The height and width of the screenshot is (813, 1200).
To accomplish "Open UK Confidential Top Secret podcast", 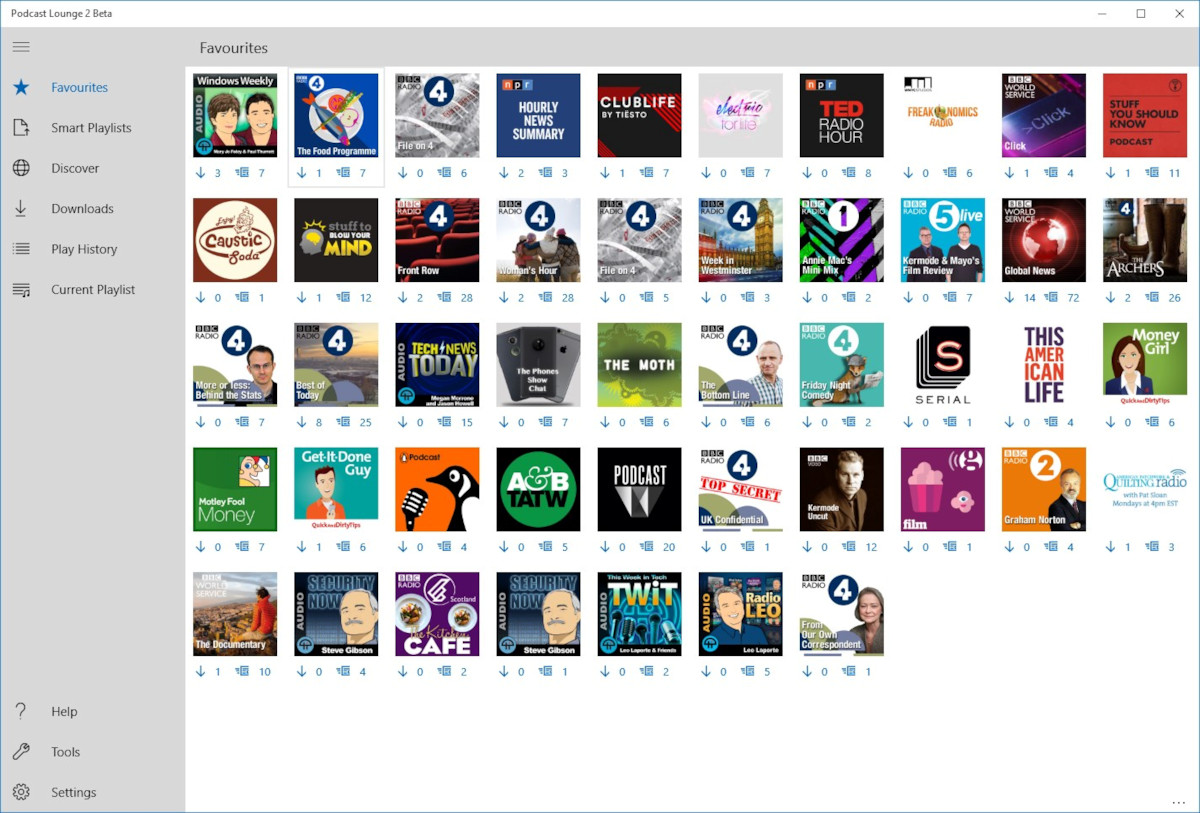I will click(x=740, y=490).
